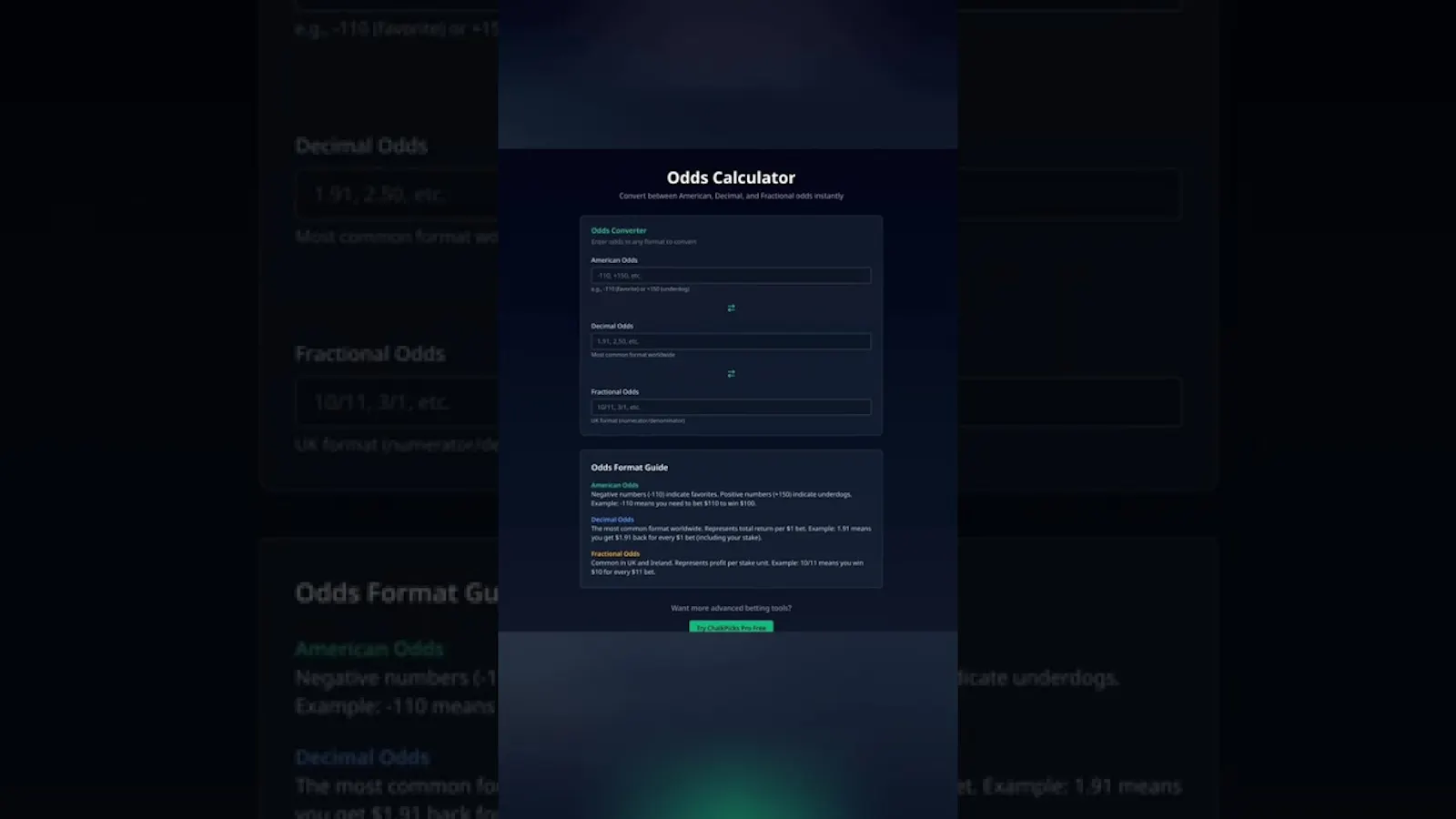Screen dimensions: 1456x819
Task: Click the hint '-110 (favorite) or +150 (underdog)'
Action: (640, 289)
